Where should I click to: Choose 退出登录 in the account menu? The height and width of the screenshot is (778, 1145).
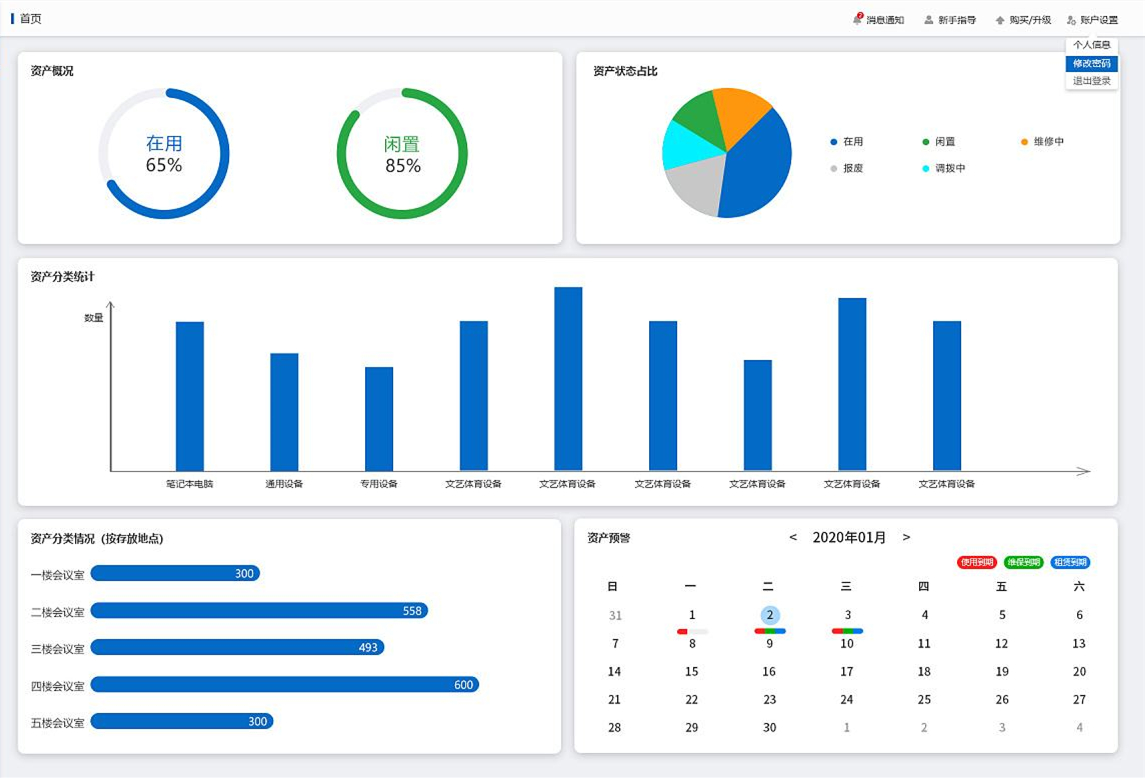(1092, 81)
